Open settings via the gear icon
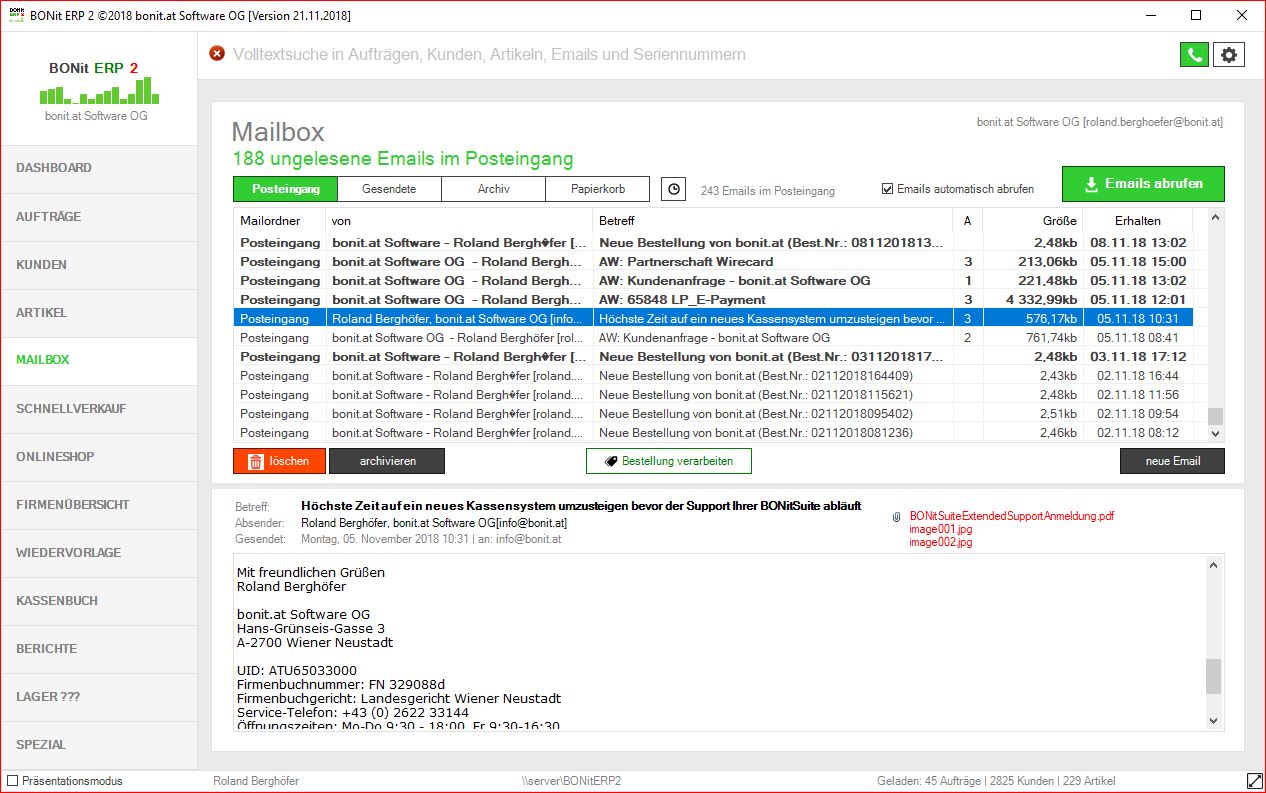The width and height of the screenshot is (1266, 793). pos(1229,55)
